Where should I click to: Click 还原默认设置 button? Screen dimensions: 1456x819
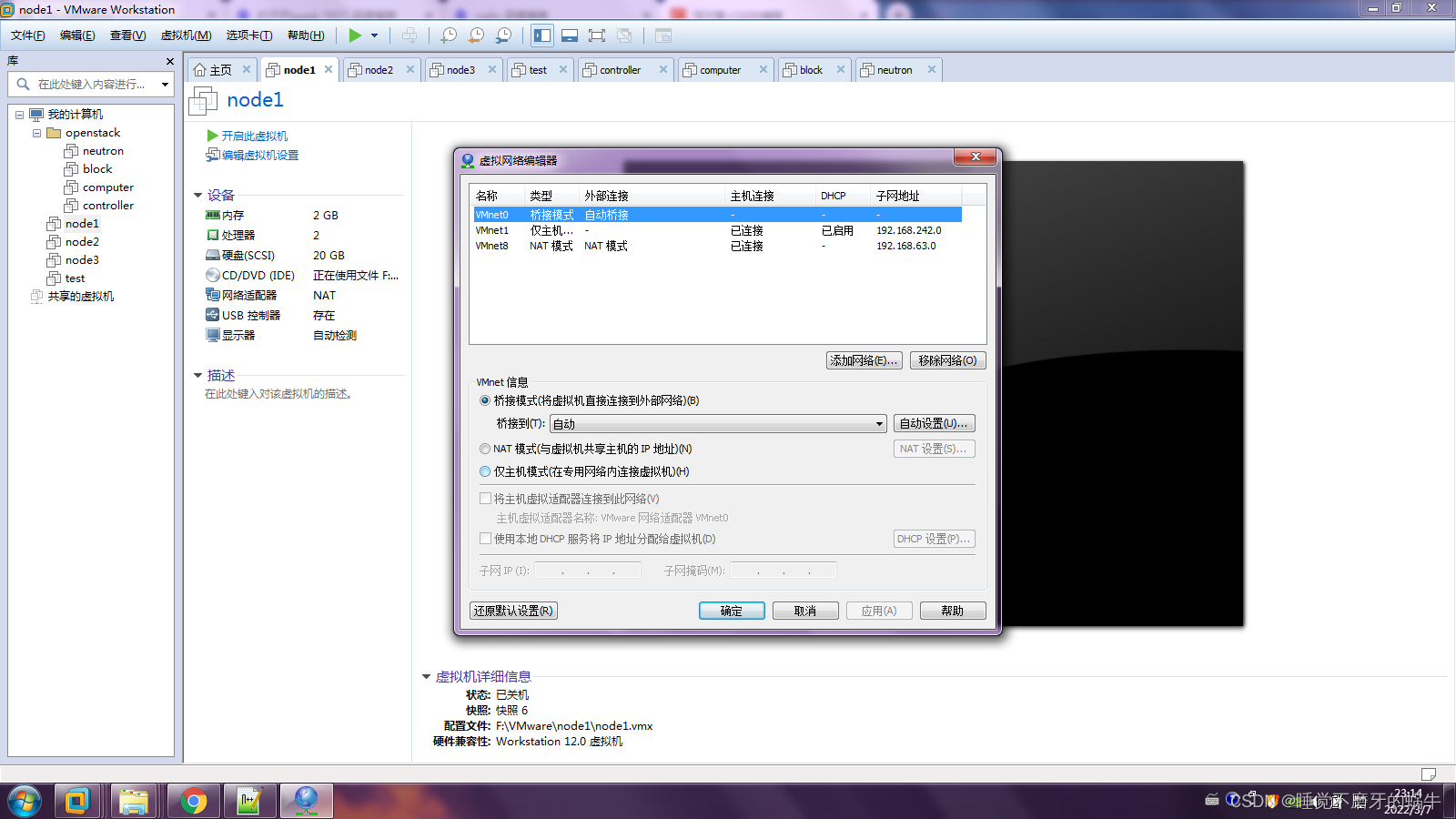coord(513,611)
